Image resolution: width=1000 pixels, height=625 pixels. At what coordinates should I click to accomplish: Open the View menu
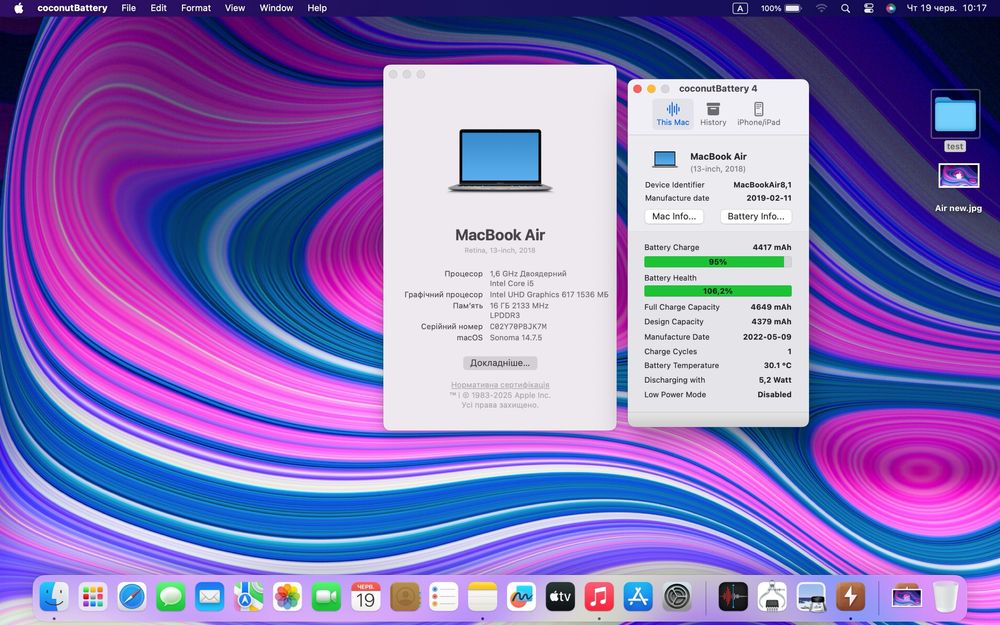[x=235, y=8]
